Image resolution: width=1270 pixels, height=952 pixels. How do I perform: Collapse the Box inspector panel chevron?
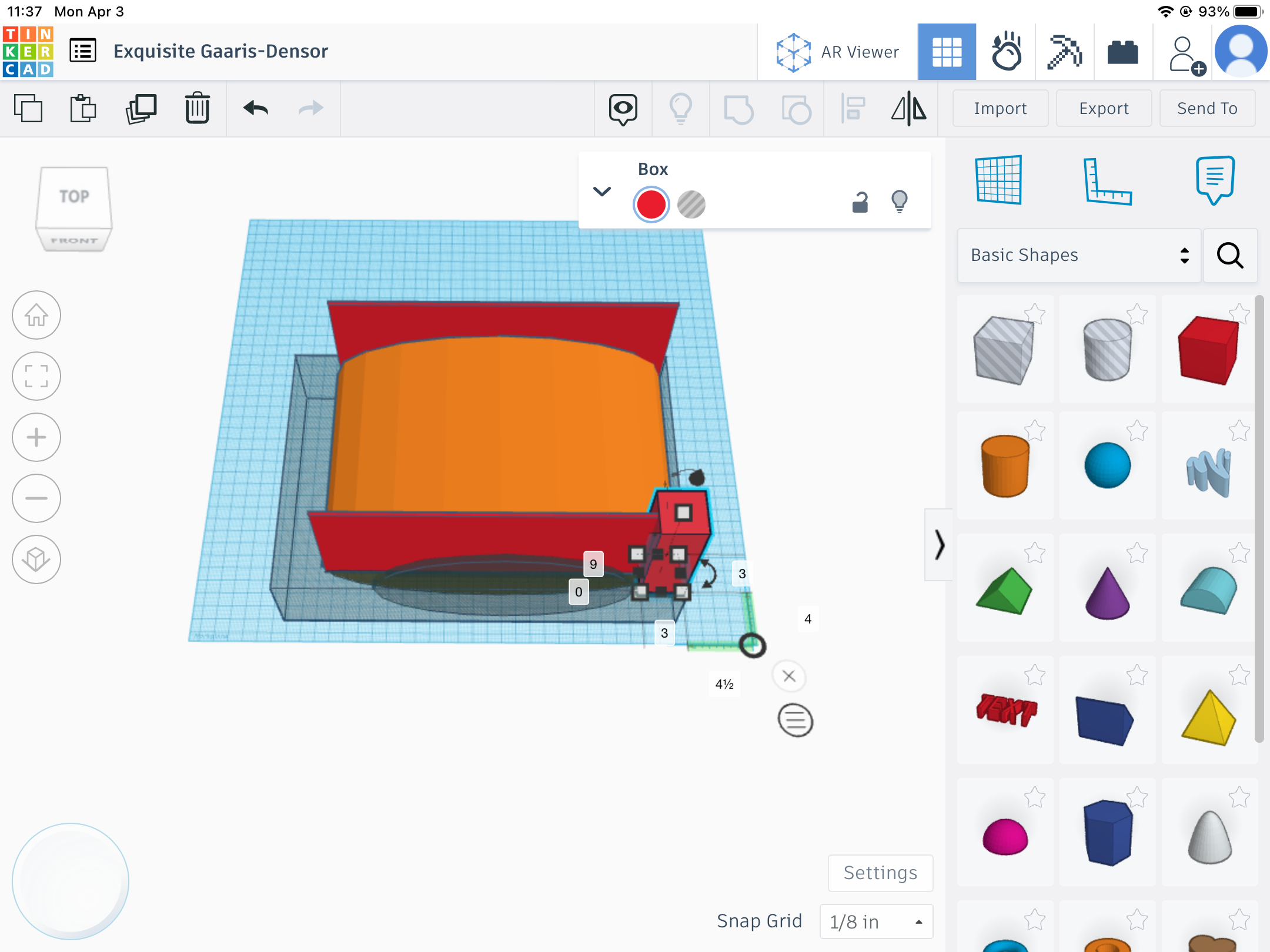click(602, 192)
